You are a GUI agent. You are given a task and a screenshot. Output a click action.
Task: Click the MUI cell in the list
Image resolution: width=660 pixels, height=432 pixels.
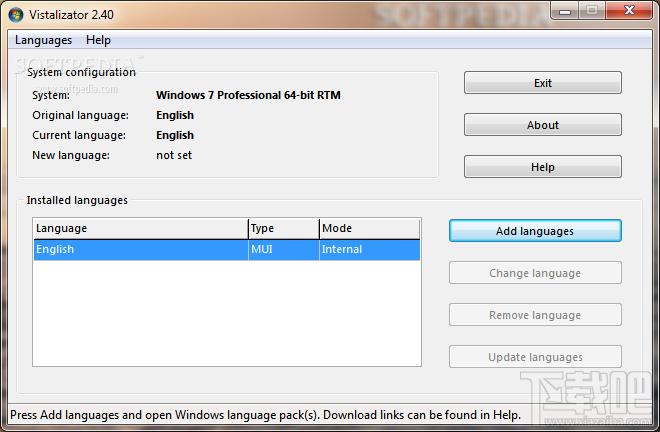point(284,250)
